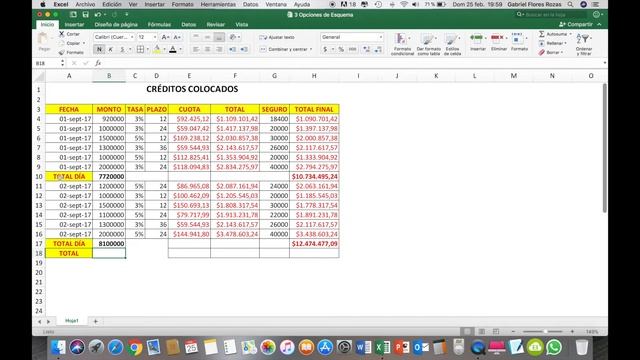This screenshot has height=360, width=640.
Task: Add a new sheet with plus button
Action: [96, 321]
